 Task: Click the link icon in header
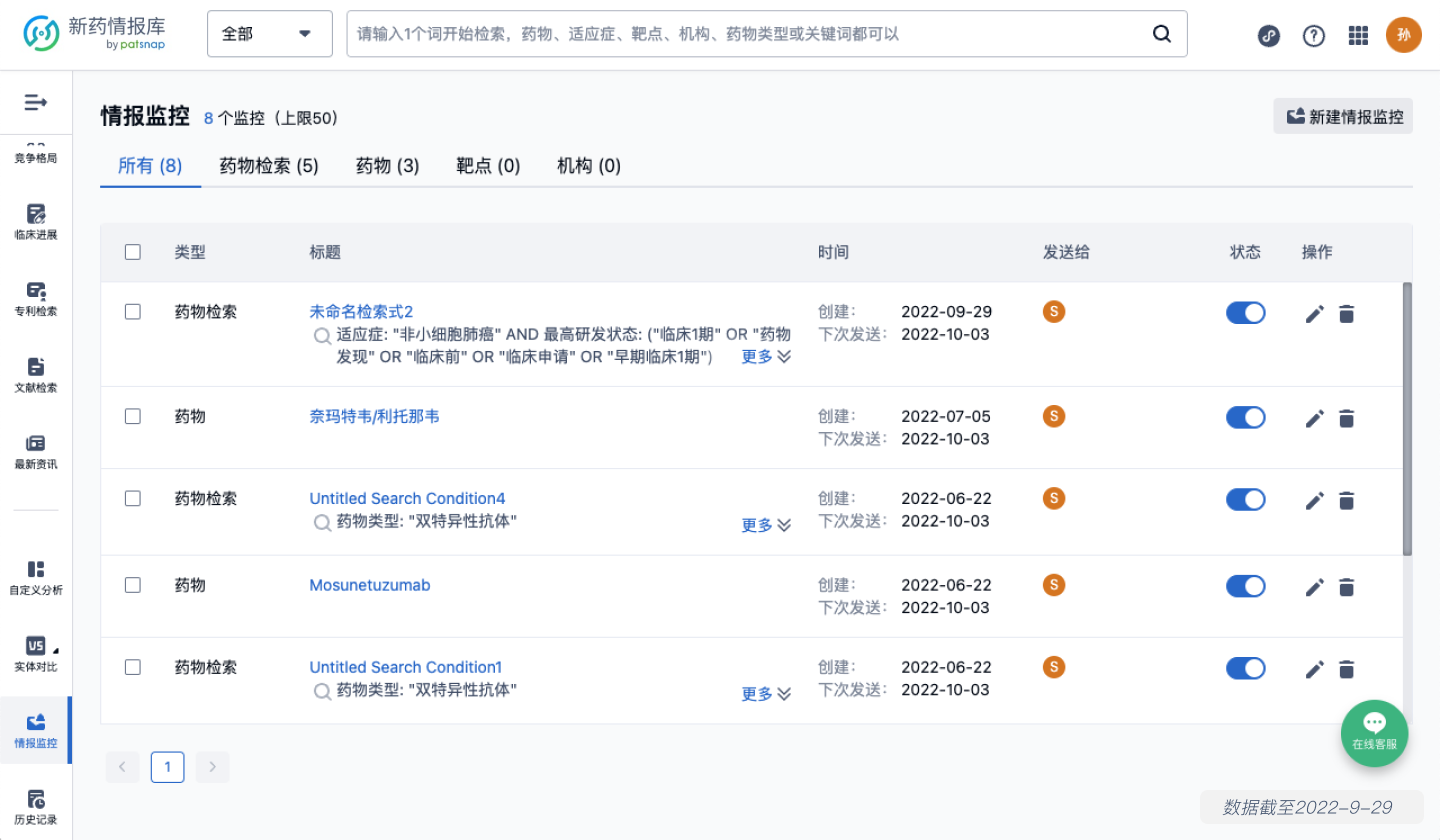[x=1269, y=36]
